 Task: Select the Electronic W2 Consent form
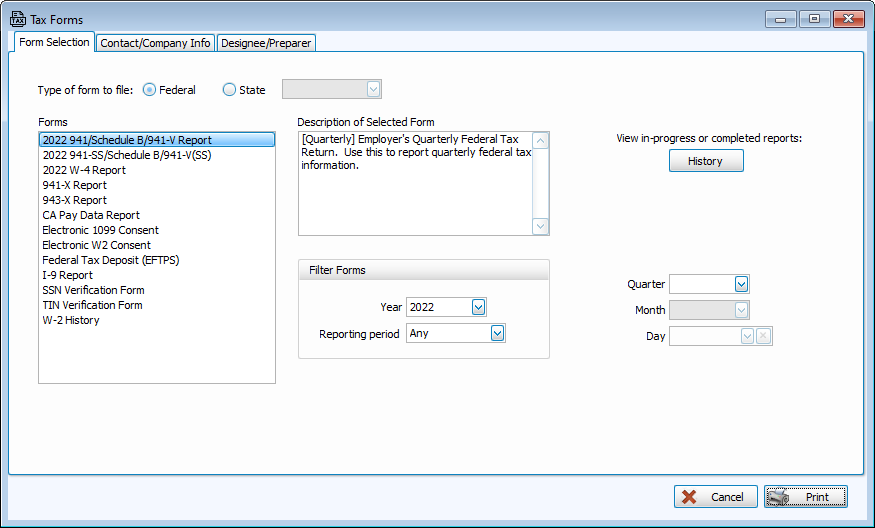pos(96,245)
